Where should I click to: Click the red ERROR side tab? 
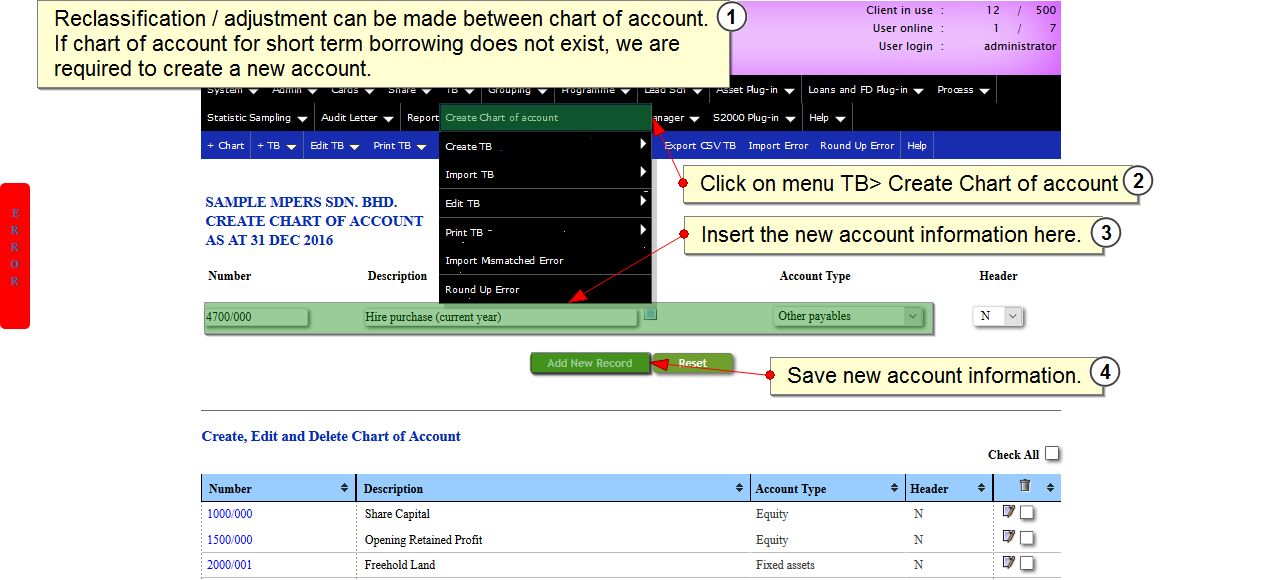15,255
